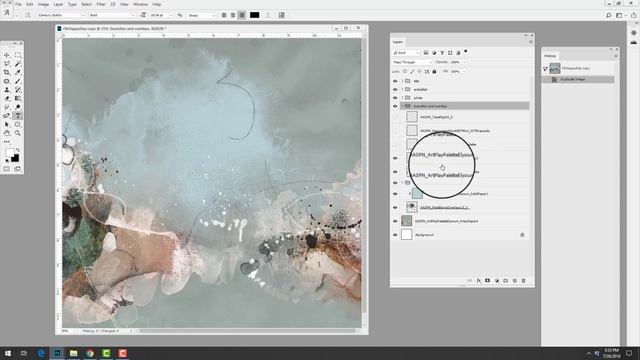Show the hidden first layer in transfers group
This screenshot has width=640, height=360.
click(x=395, y=117)
